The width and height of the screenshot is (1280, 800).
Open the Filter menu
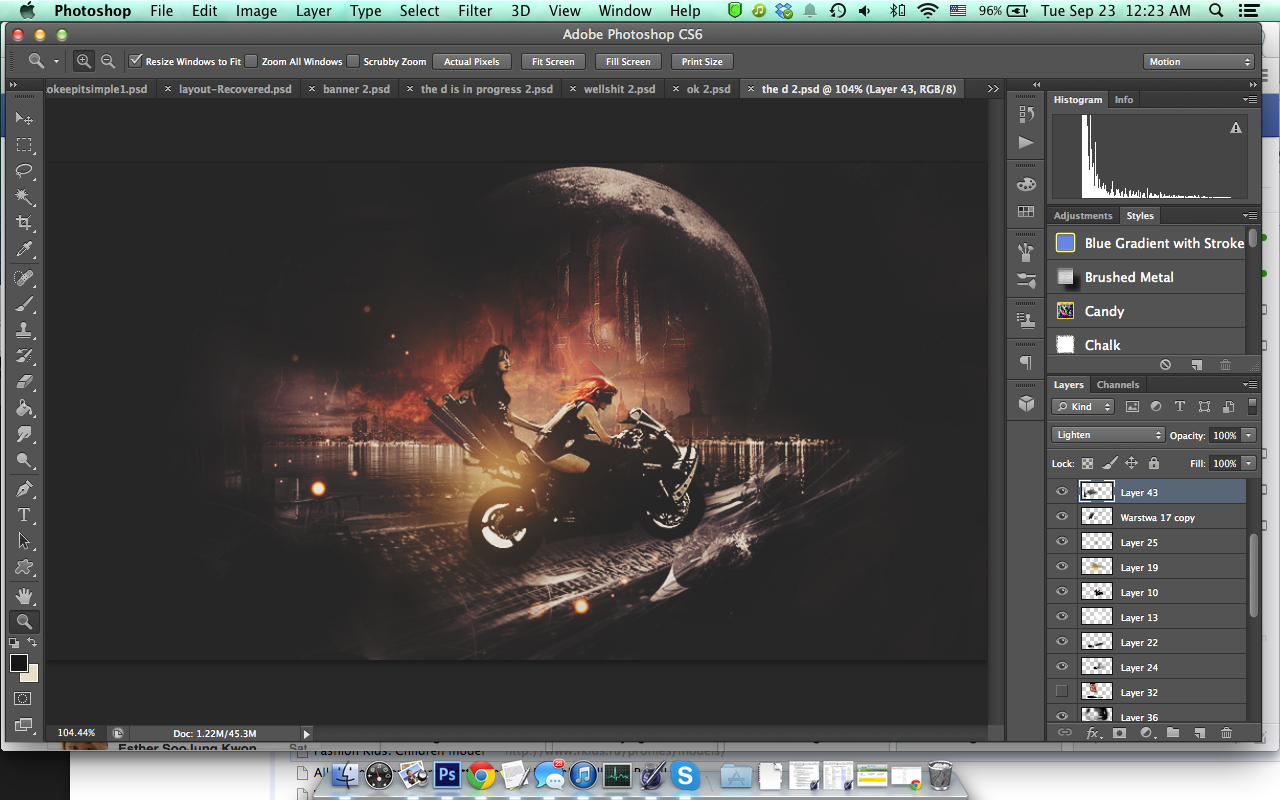(475, 11)
